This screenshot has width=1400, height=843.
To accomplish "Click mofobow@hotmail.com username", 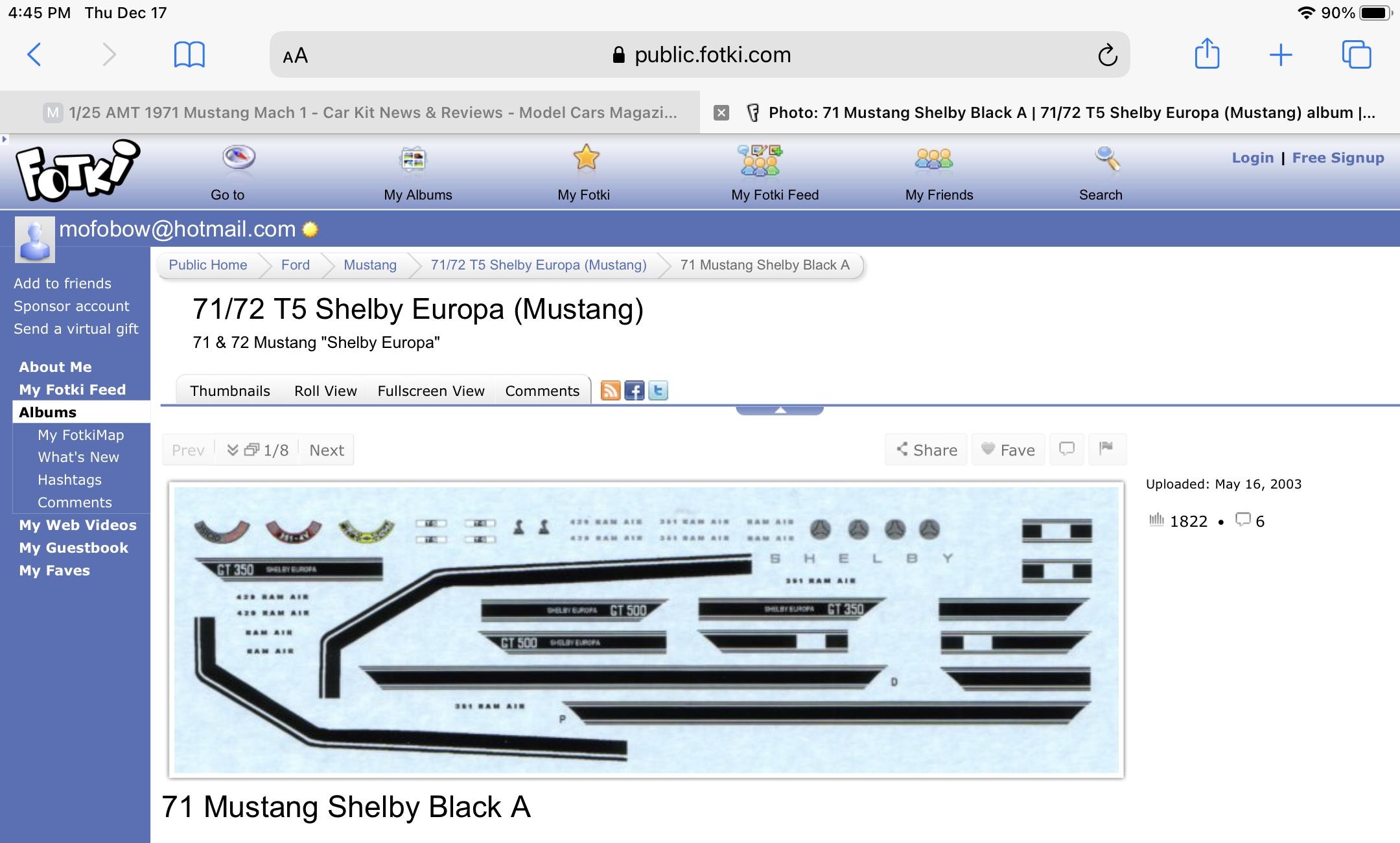I will 177,229.
